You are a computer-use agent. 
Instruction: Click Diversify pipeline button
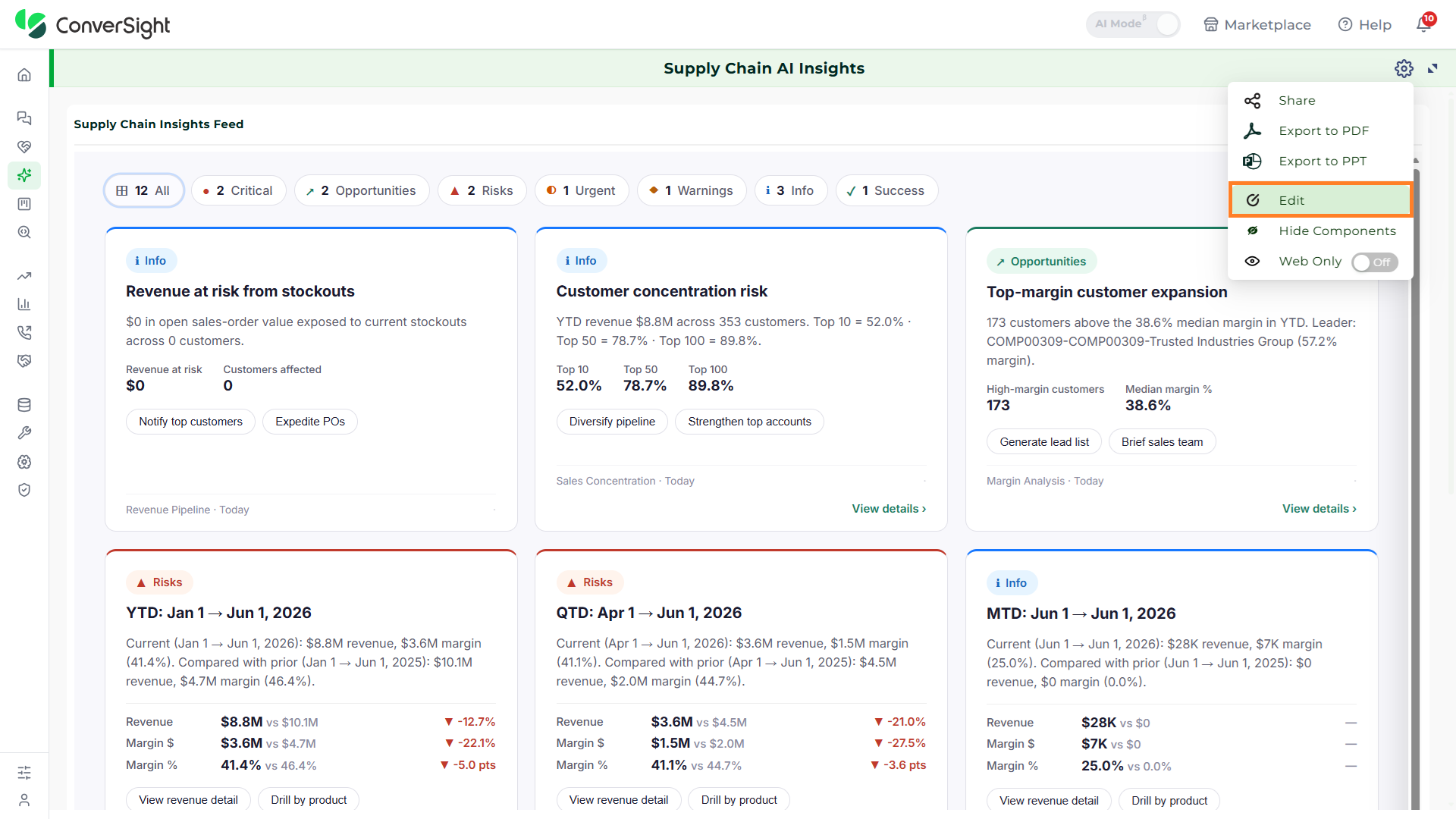tap(612, 422)
